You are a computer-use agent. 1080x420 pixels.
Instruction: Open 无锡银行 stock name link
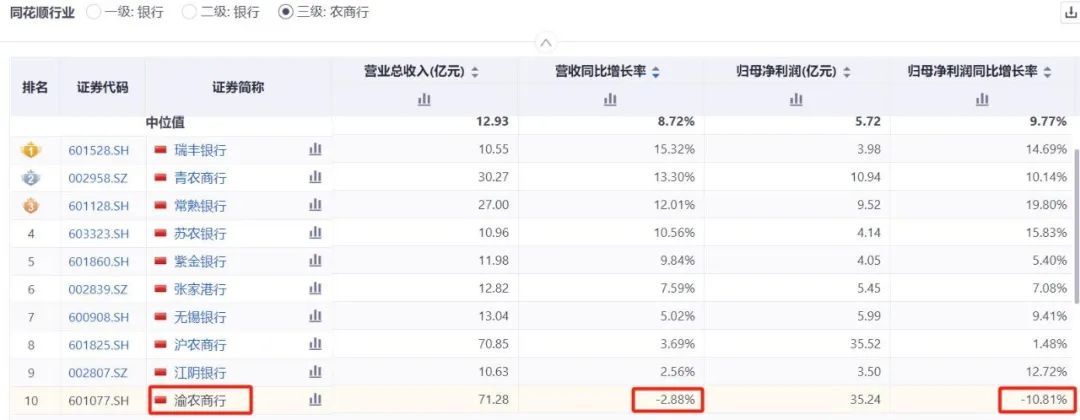200,317
